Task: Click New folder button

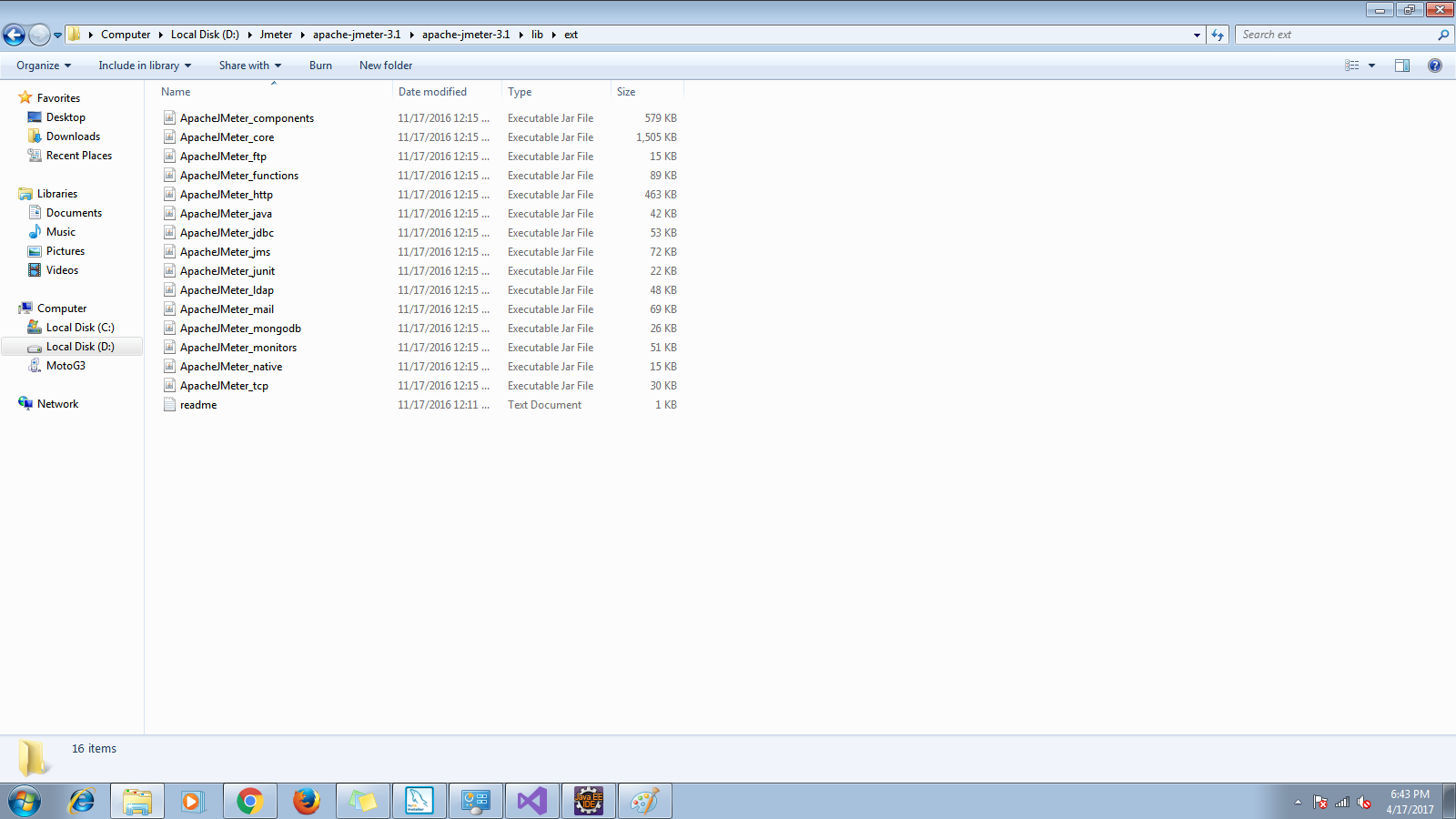Action: (386, 66)
